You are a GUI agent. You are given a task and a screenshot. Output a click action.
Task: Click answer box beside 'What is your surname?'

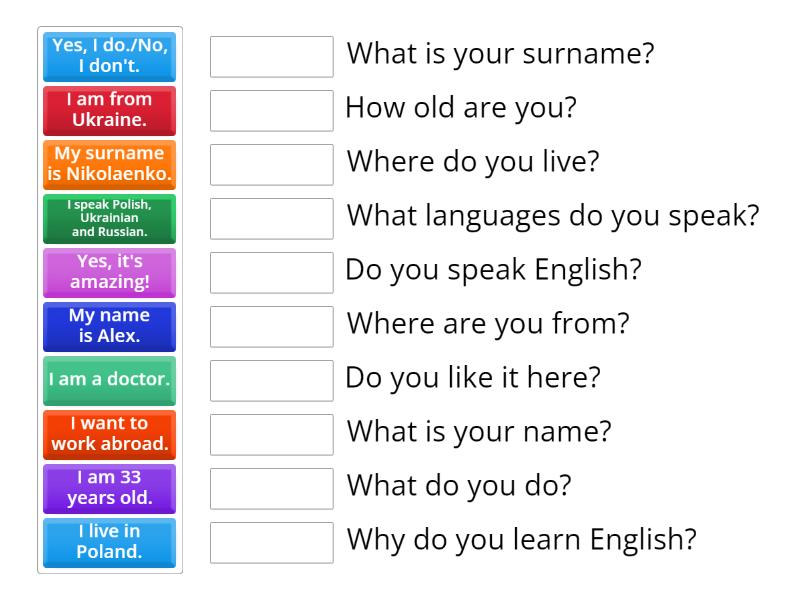pos(272,57)
